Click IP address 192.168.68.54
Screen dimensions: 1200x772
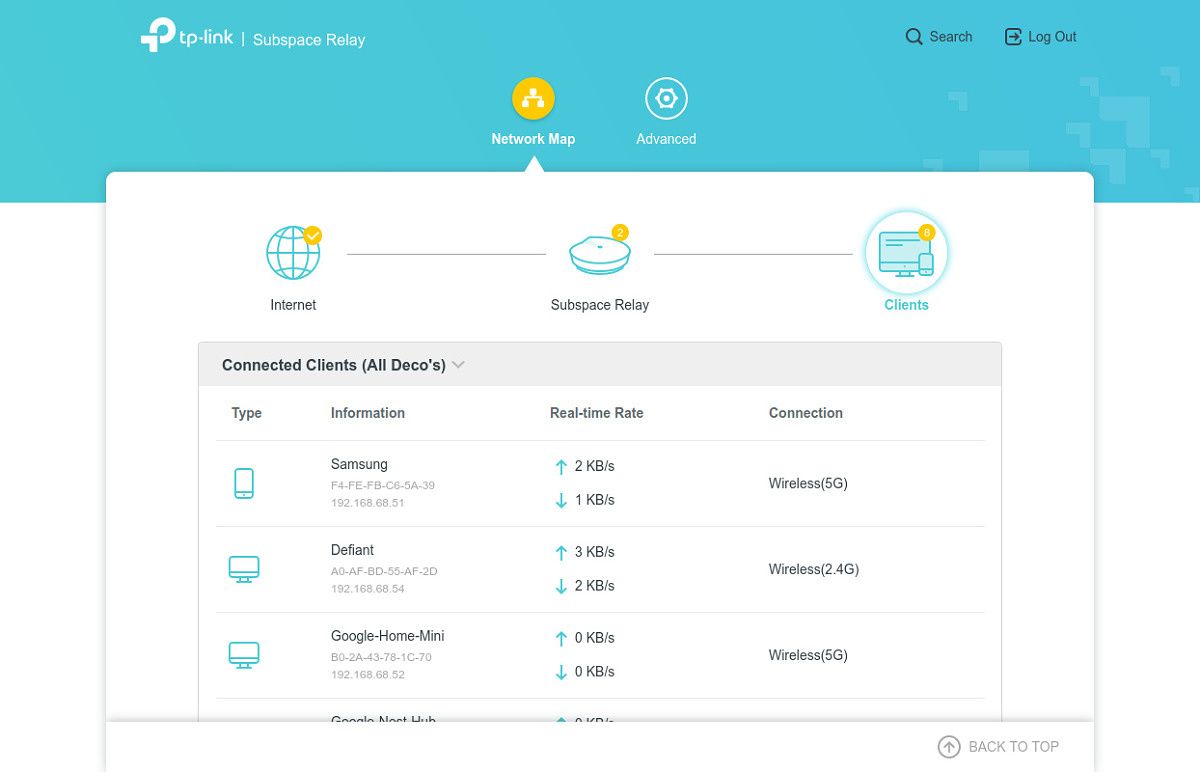tap(368, 589)
